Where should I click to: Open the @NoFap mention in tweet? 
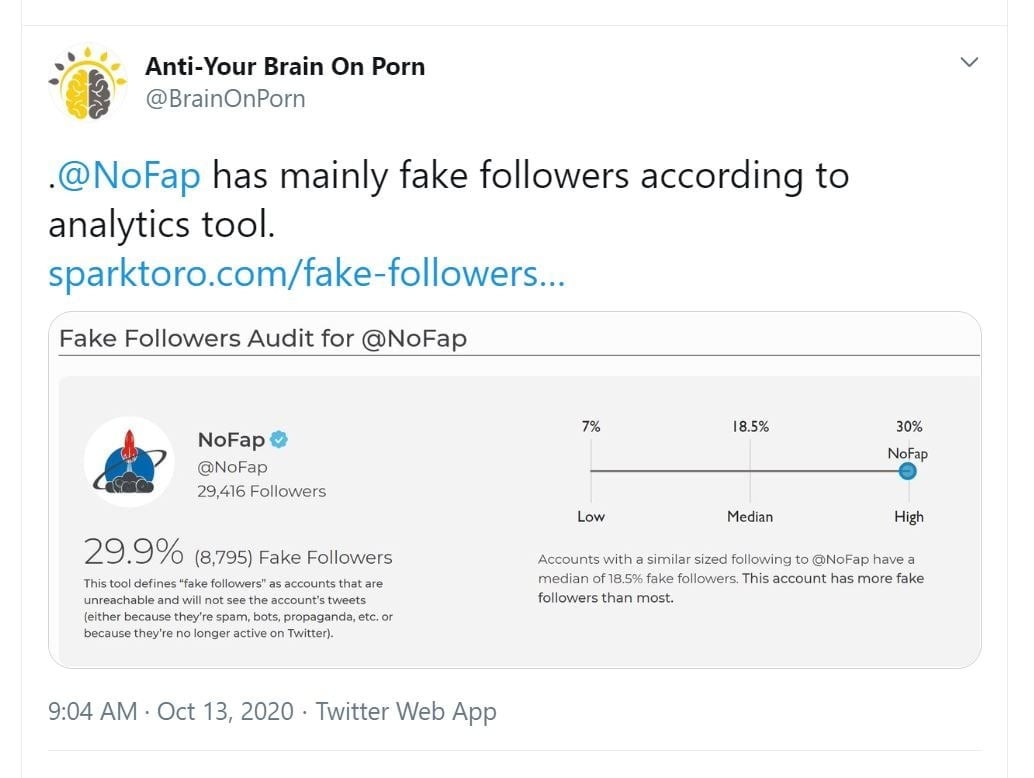[129, 176]
